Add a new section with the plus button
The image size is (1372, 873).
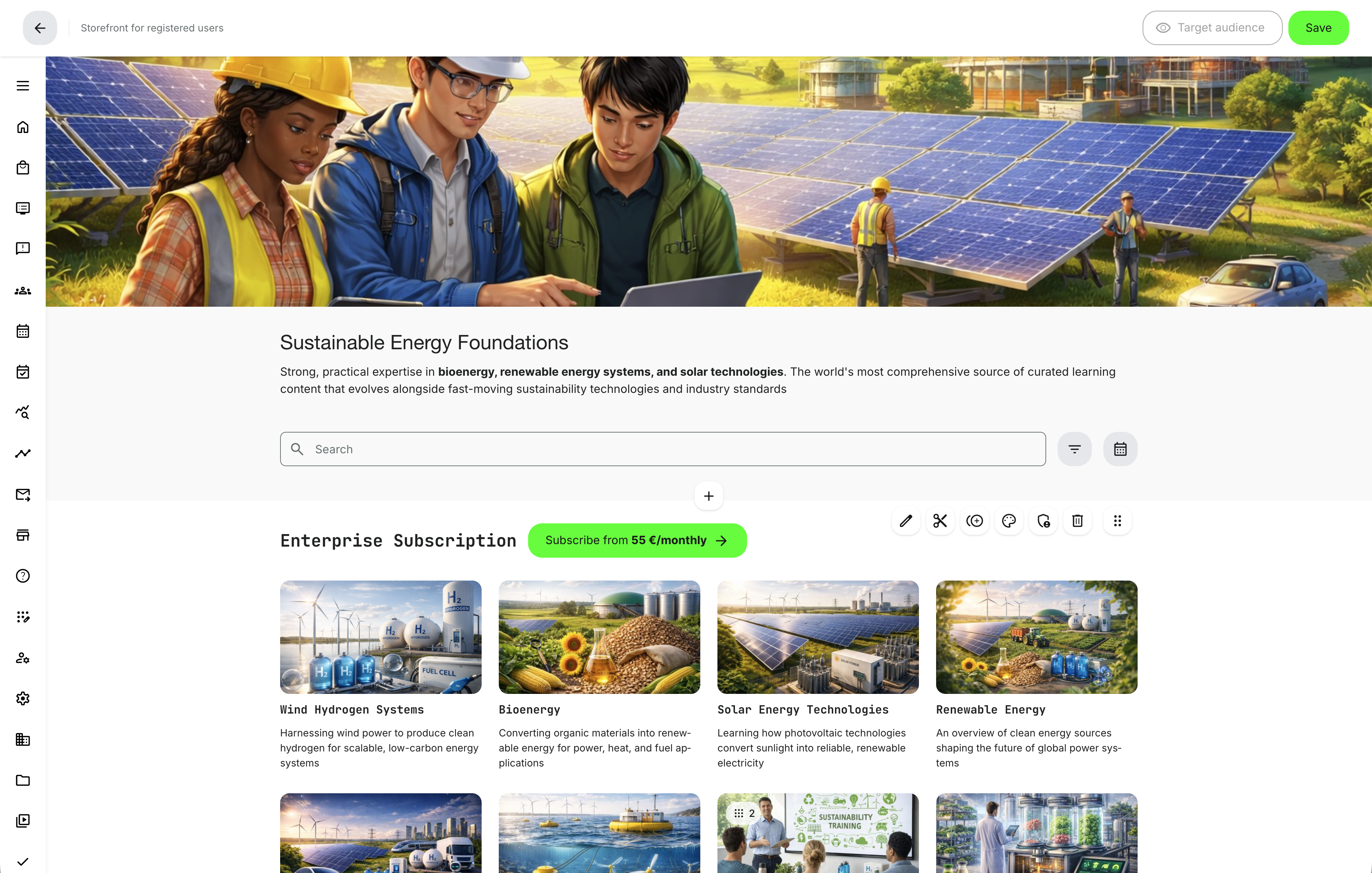[708, 495]
